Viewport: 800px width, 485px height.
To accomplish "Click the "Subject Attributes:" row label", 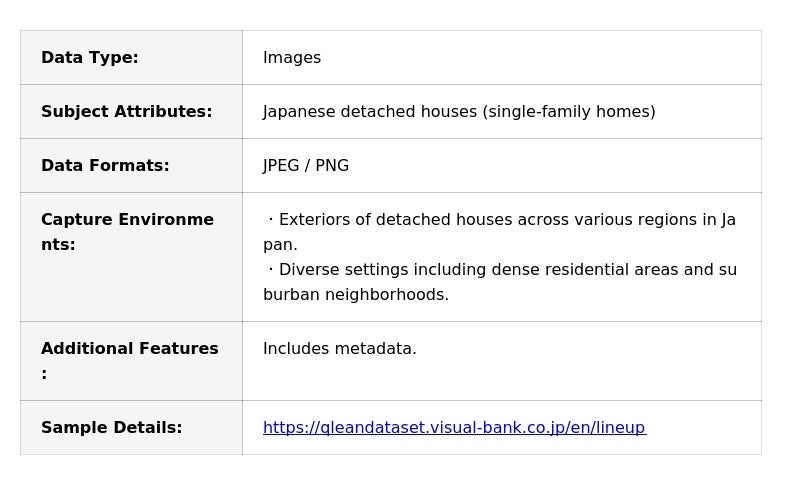I will tap(126, 112).
